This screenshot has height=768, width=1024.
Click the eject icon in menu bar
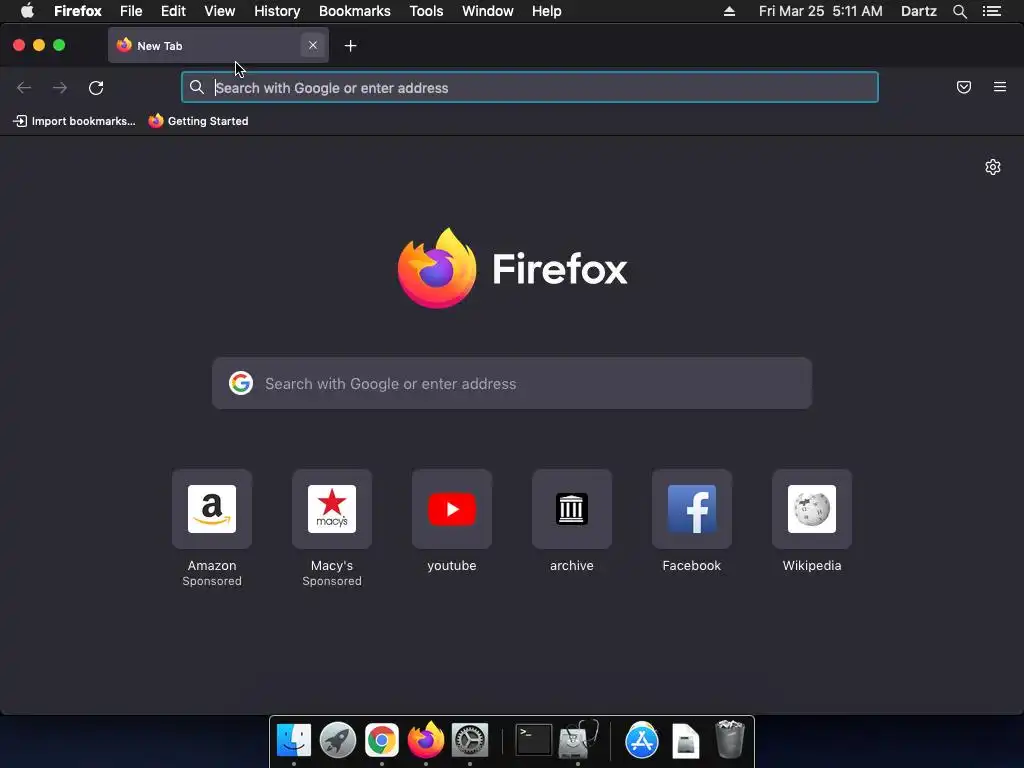point(729,11)
